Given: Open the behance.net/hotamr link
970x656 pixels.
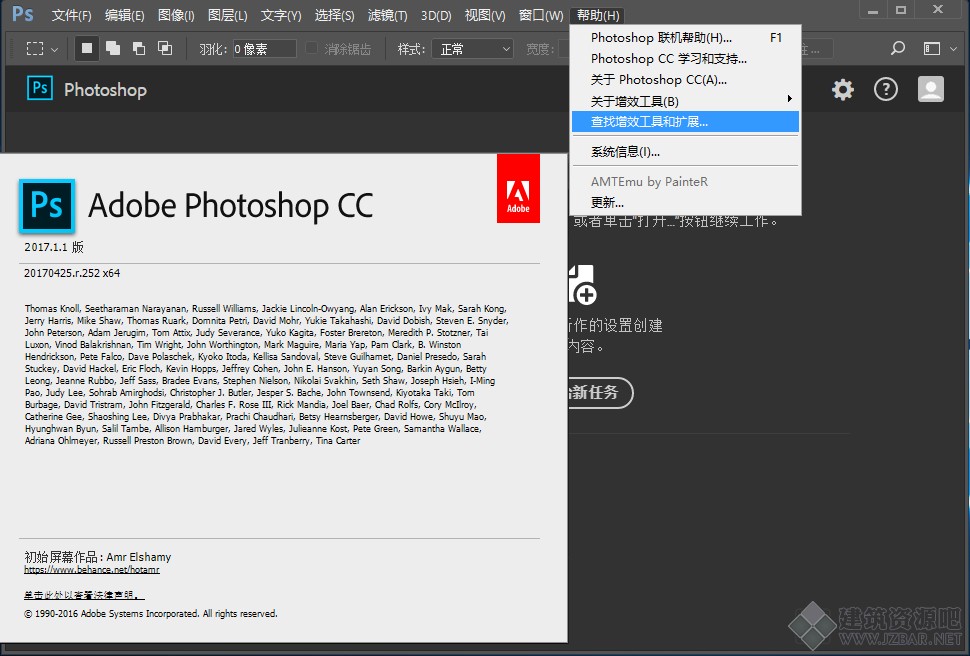Looking at the screenshot, I should 92,569.
